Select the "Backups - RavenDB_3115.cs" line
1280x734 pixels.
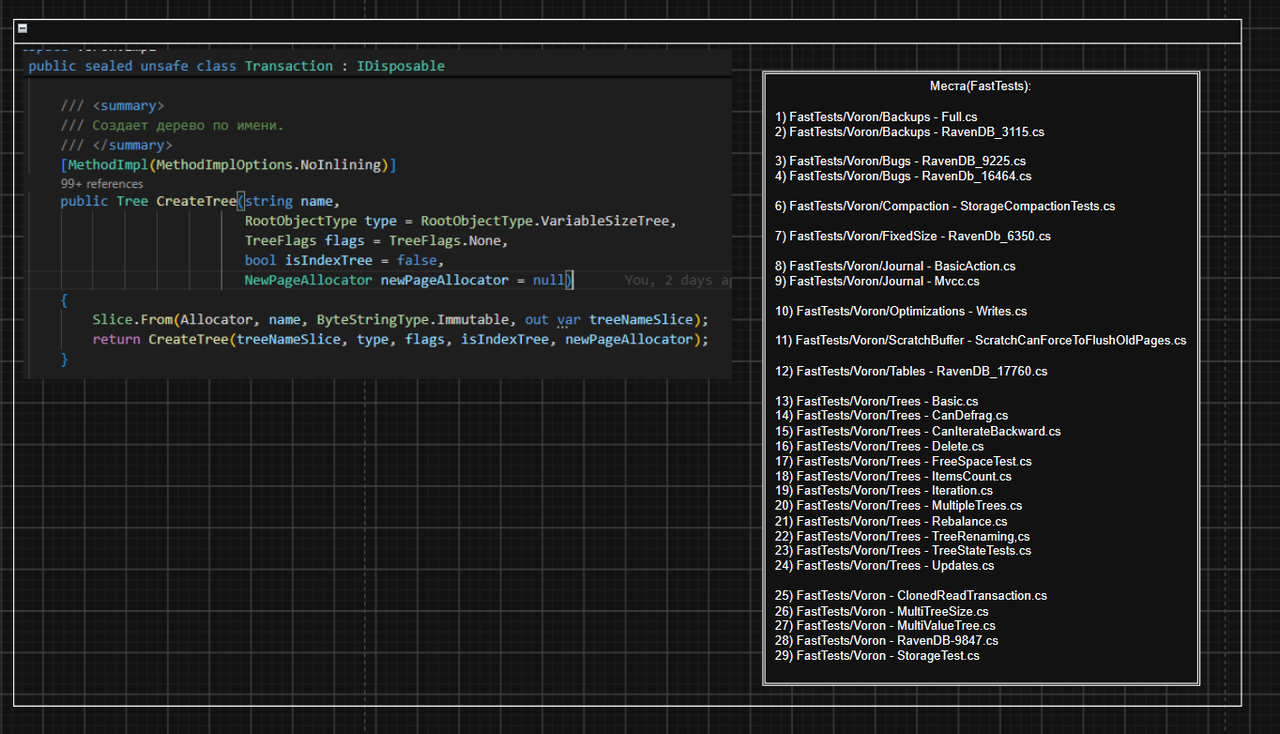pos(910,132)
